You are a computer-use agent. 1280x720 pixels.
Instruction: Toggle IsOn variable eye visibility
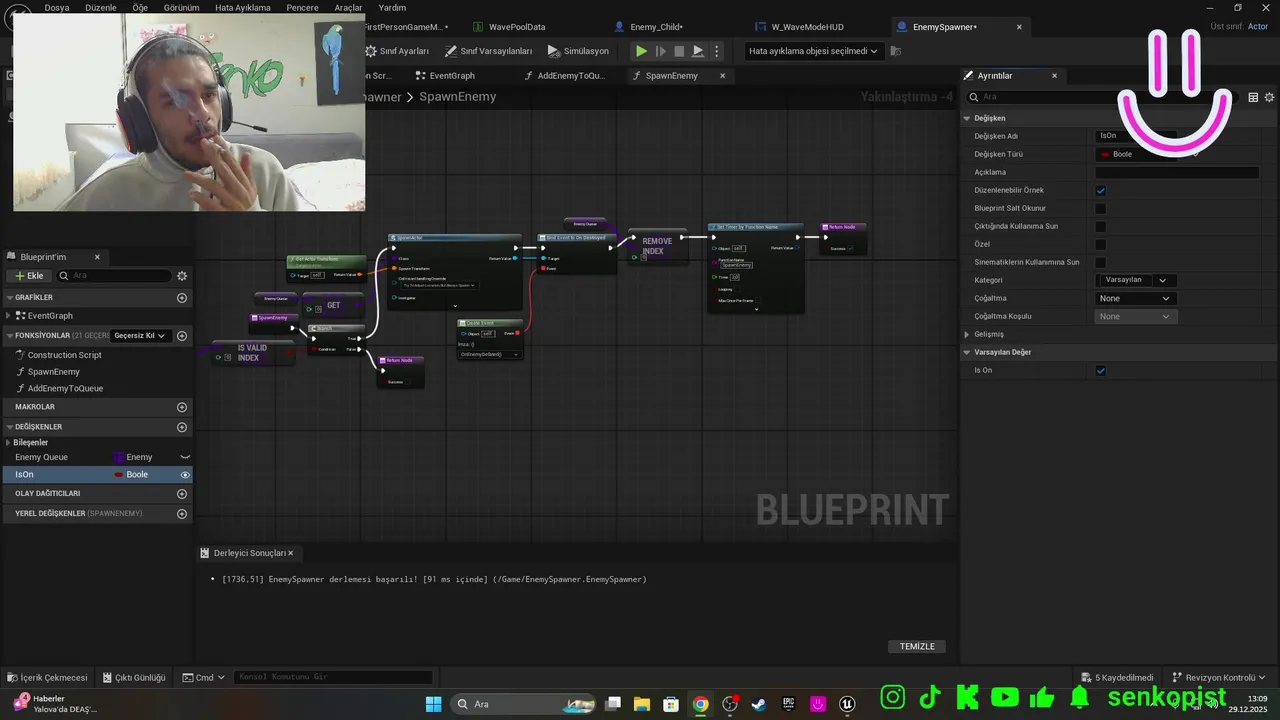pyautogui.click(x=185, y=475)
